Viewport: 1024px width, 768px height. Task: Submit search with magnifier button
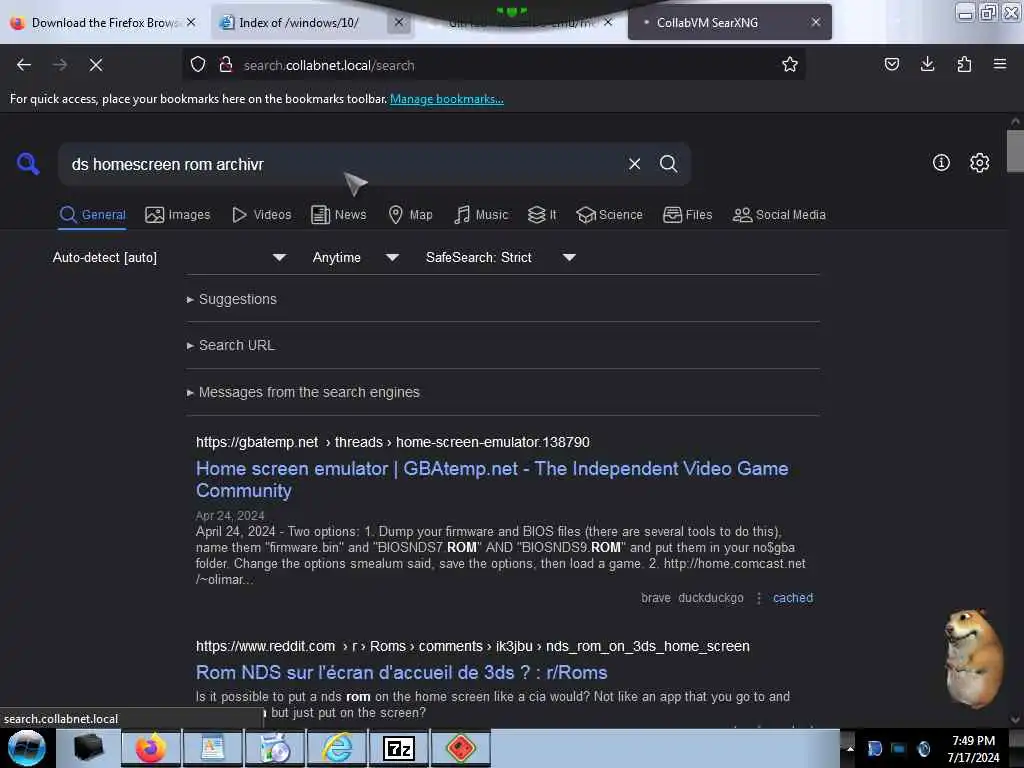(668, 164)
